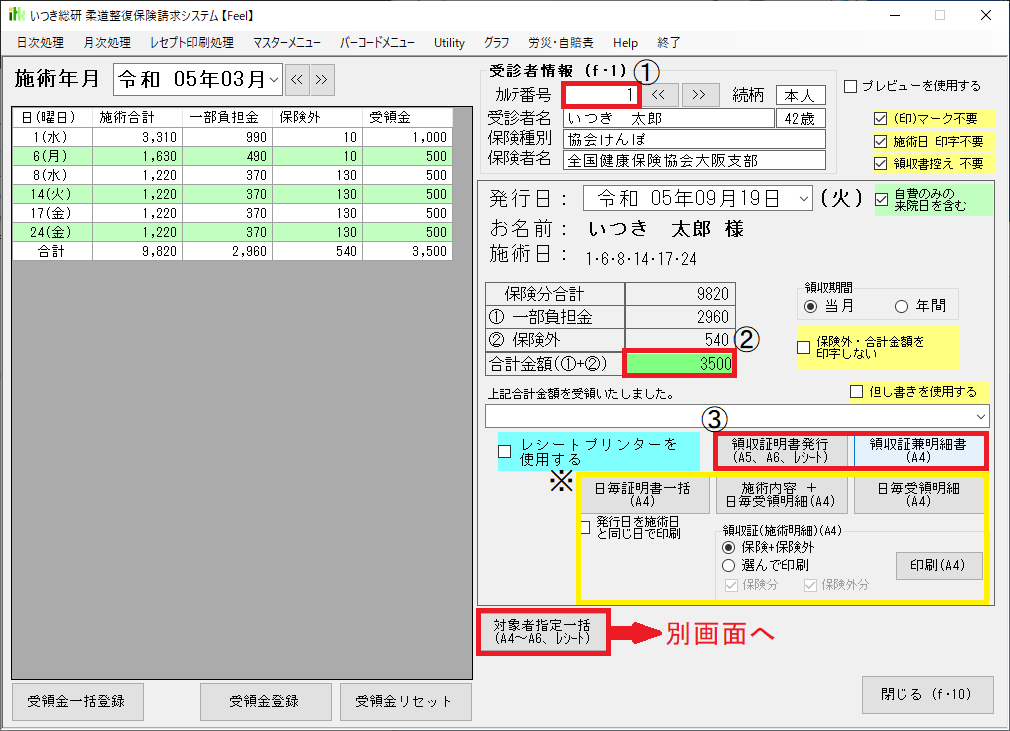Enable プレビューを使用する checkbox
The width and height of the screenshot is (1010, 731).
click(x=850, y=86)
